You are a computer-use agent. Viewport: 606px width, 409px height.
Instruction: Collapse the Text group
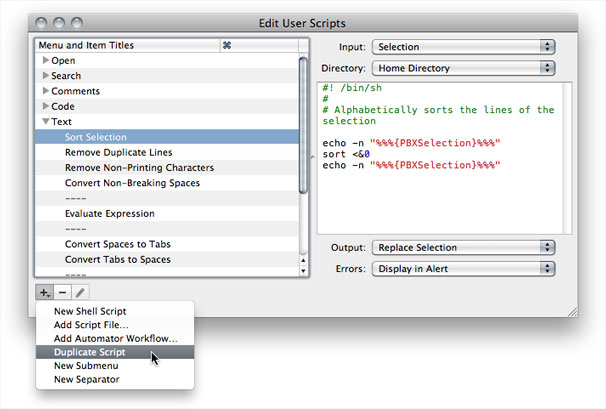tap(45, 122)
